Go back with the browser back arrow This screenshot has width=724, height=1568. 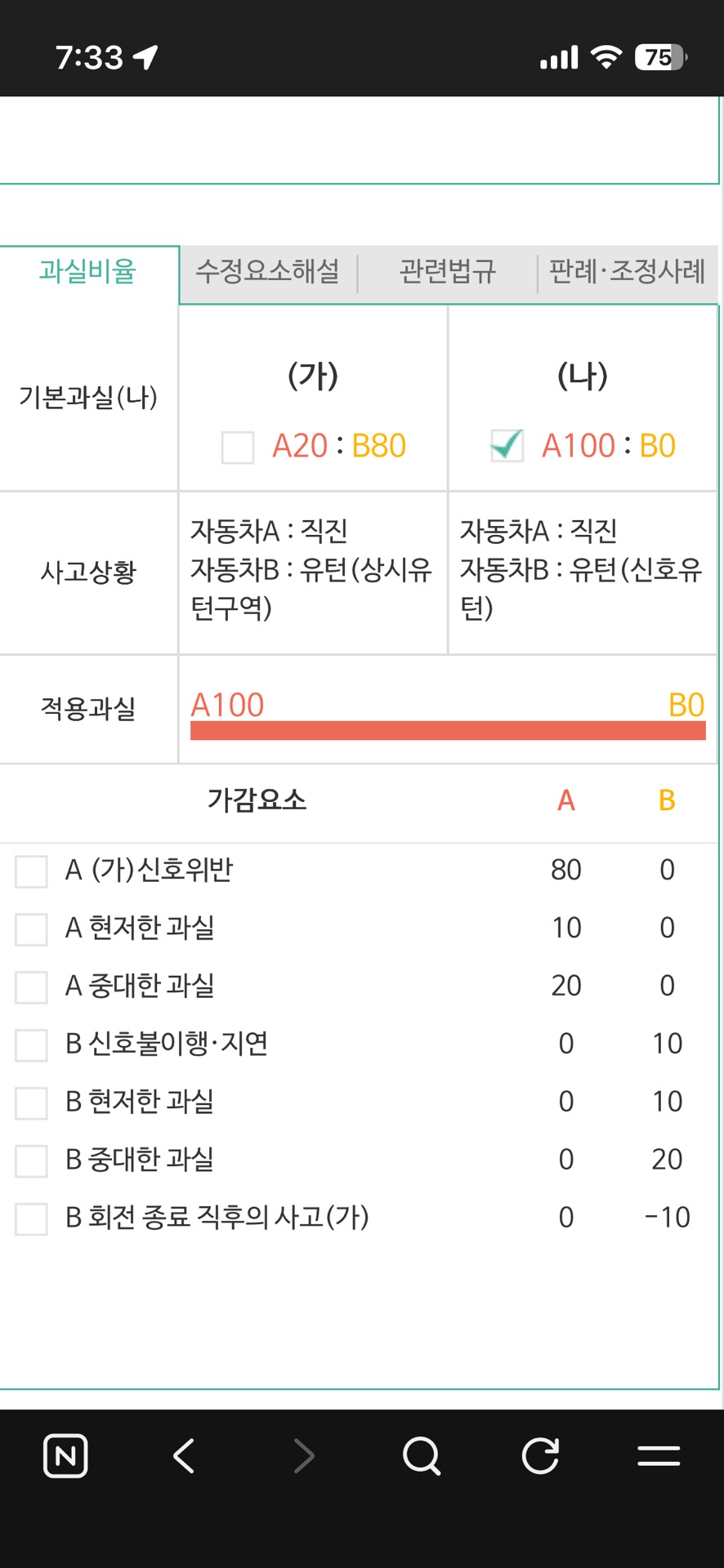click(184, 1455)
